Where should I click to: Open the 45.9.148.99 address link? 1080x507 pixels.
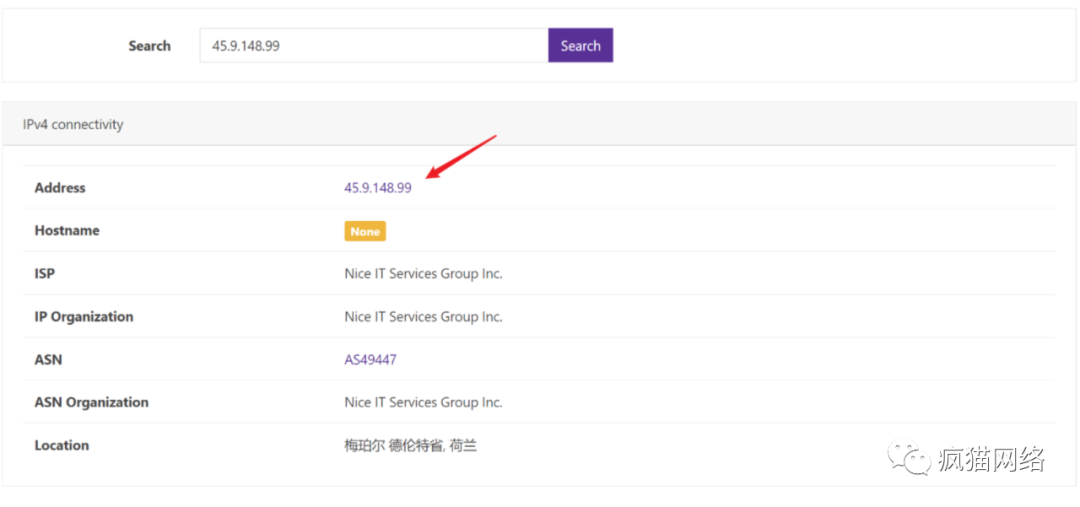(378, 187)
